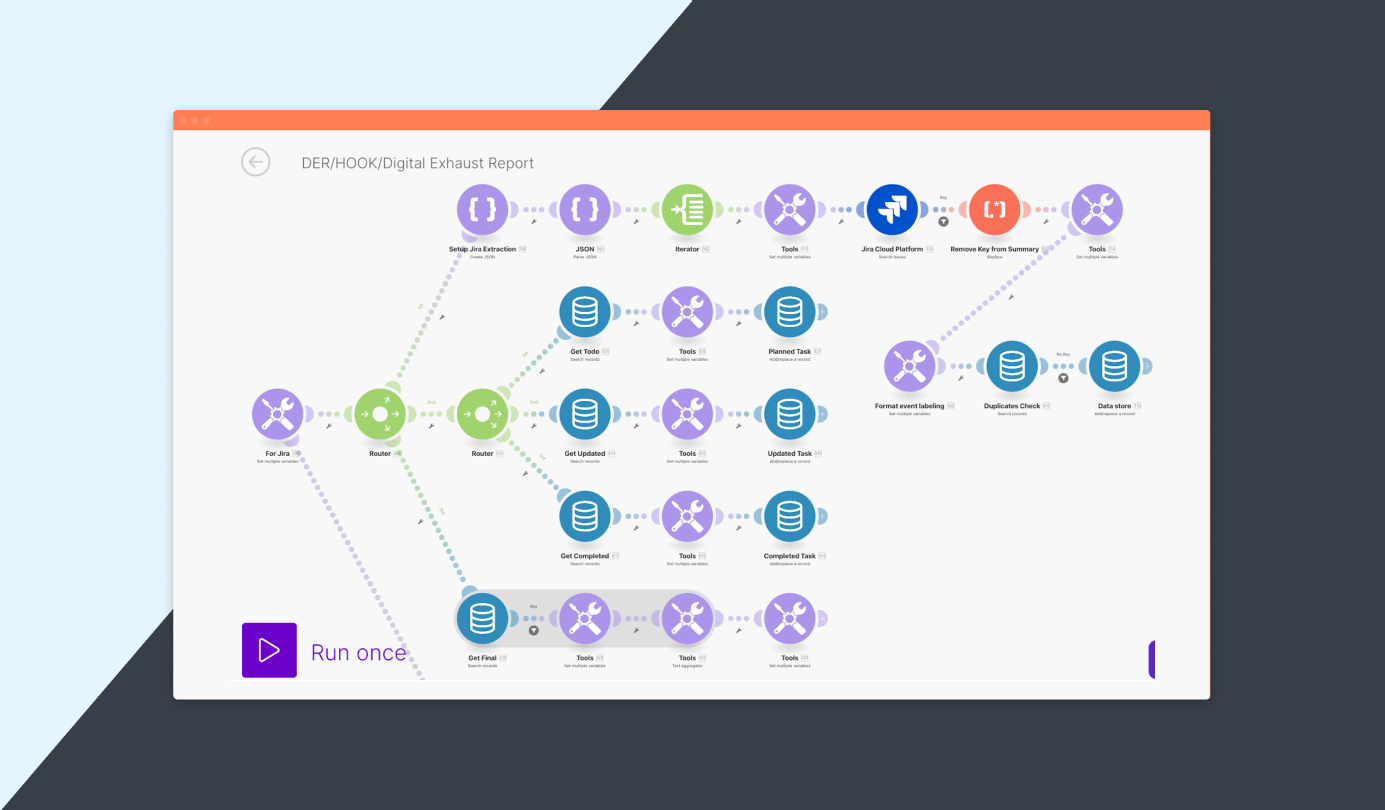Click the DER/HOOK/Digital Exhaust Report scenario title
1385x810 pixels.
[418, 163]
